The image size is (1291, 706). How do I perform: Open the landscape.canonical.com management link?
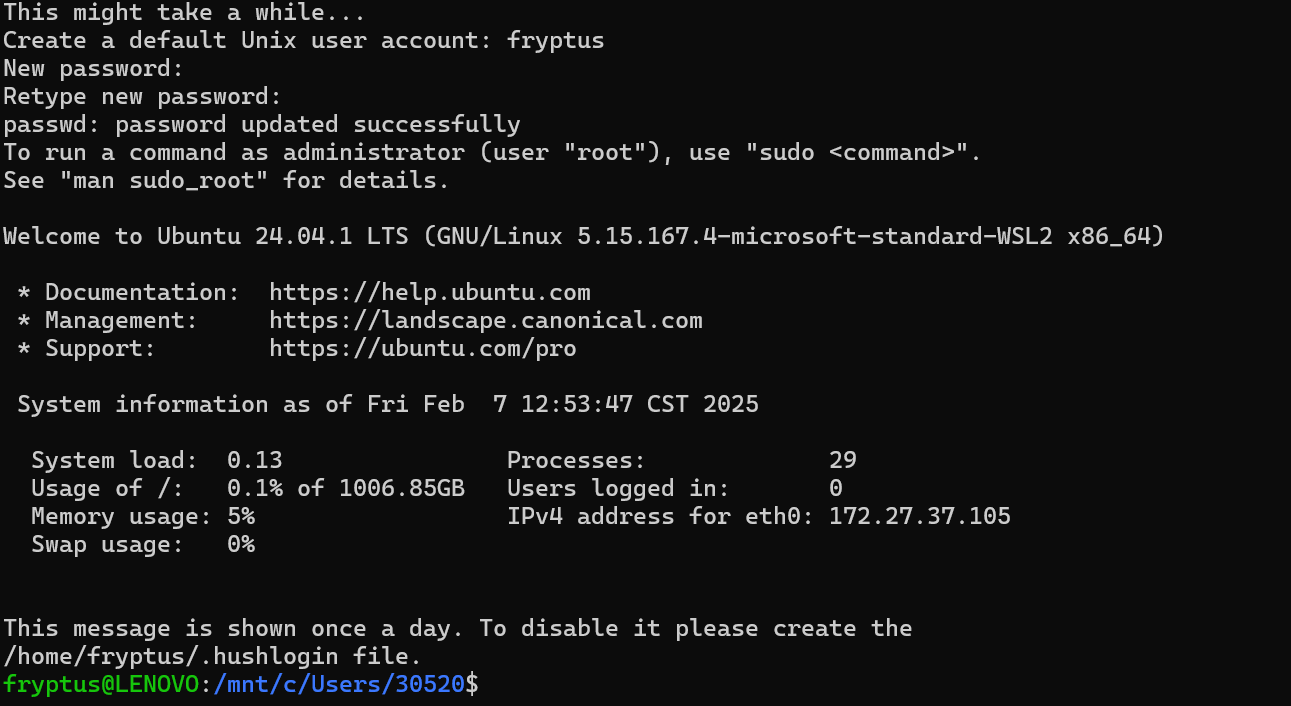click(486, 321)
